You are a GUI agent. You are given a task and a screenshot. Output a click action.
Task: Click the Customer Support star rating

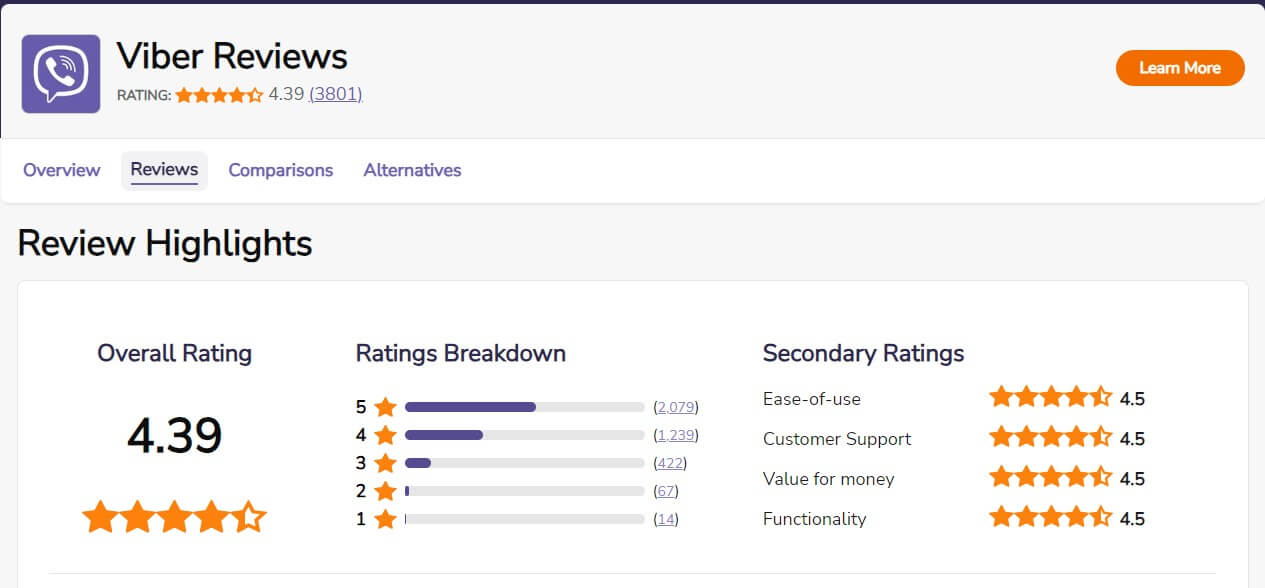tap(1050, 438)
